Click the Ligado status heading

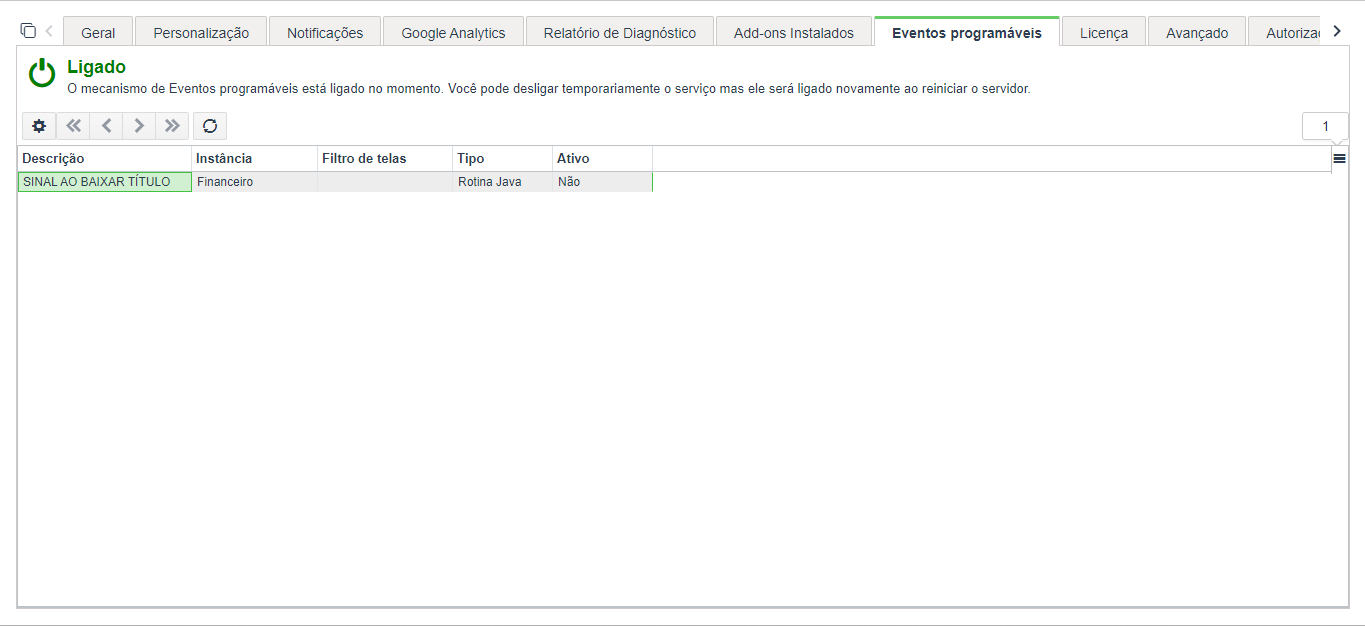(96, 68)
